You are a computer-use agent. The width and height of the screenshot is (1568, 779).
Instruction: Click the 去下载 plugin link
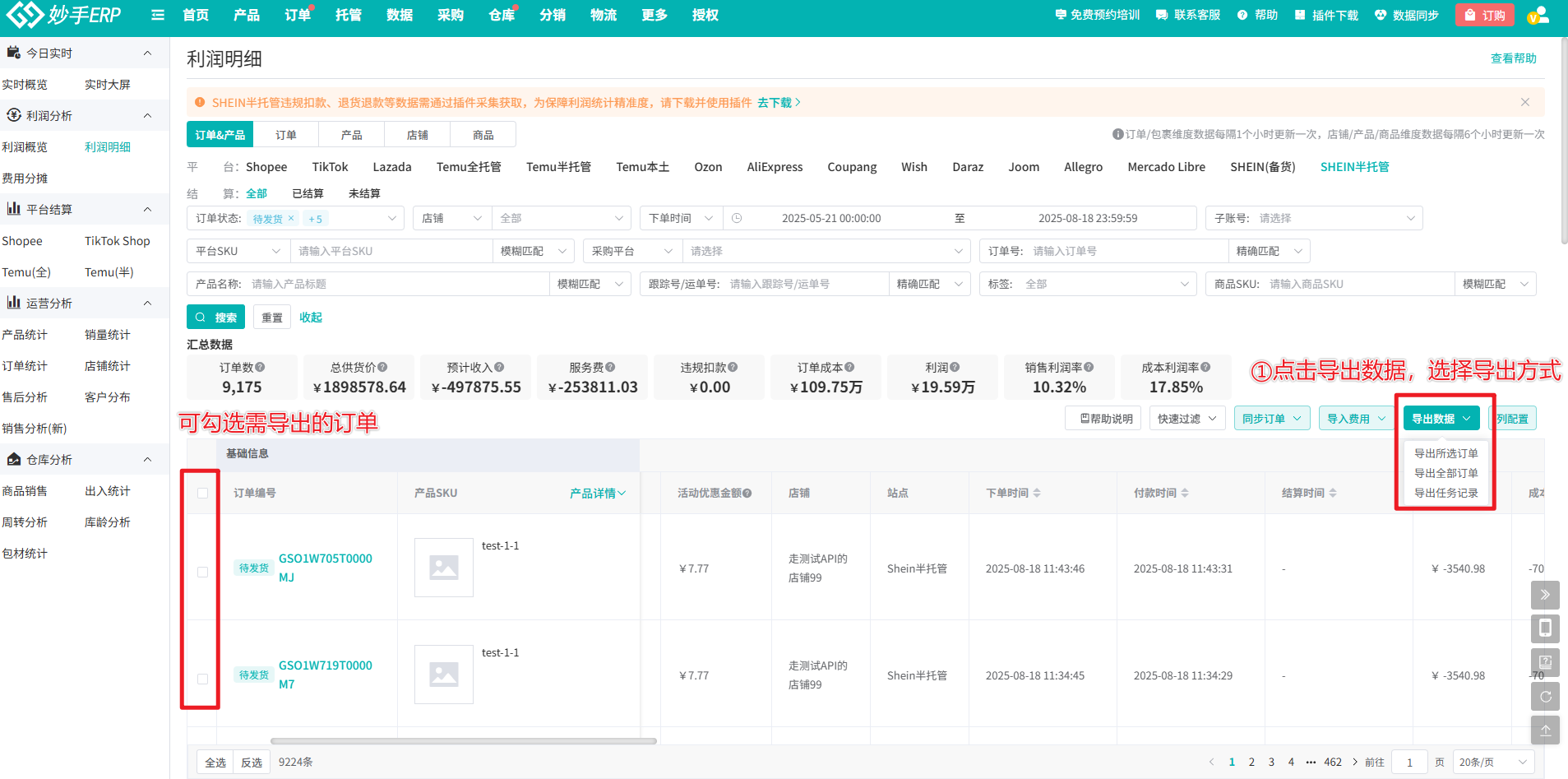coord(779,103)
